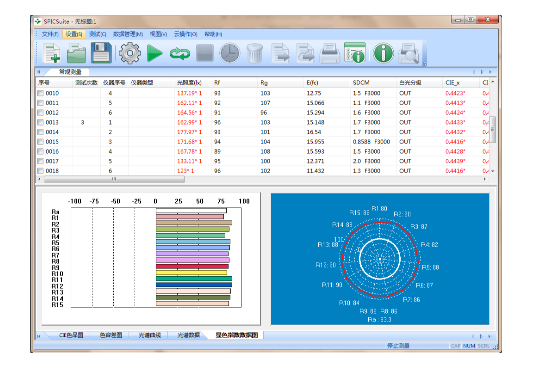This screenshot has width=540, height=380.
Task: Open a file using the folder icon
Action: point(76,53)
